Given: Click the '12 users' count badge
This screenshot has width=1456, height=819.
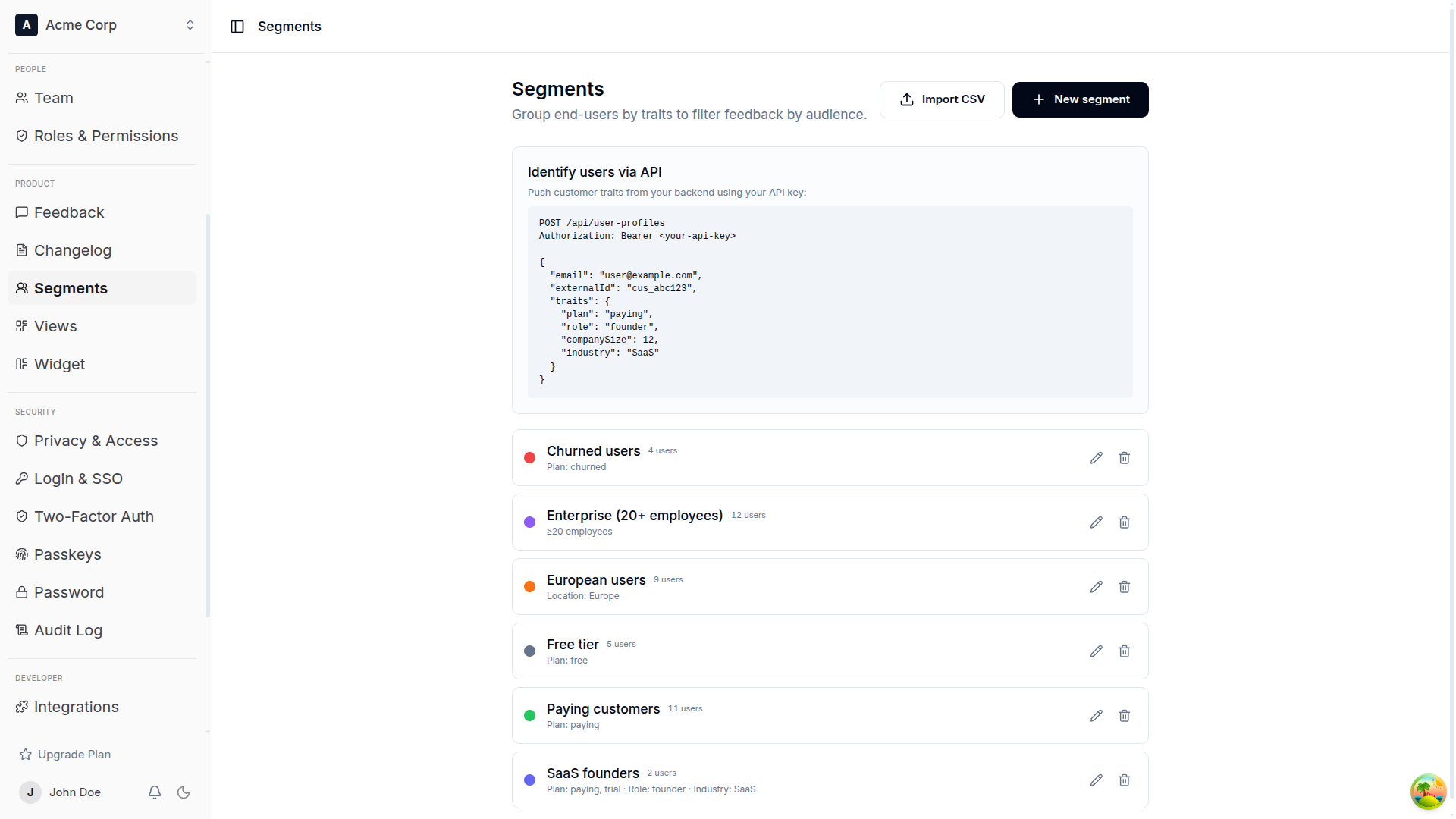Looking at the screenshot, I should coord(748,516).
